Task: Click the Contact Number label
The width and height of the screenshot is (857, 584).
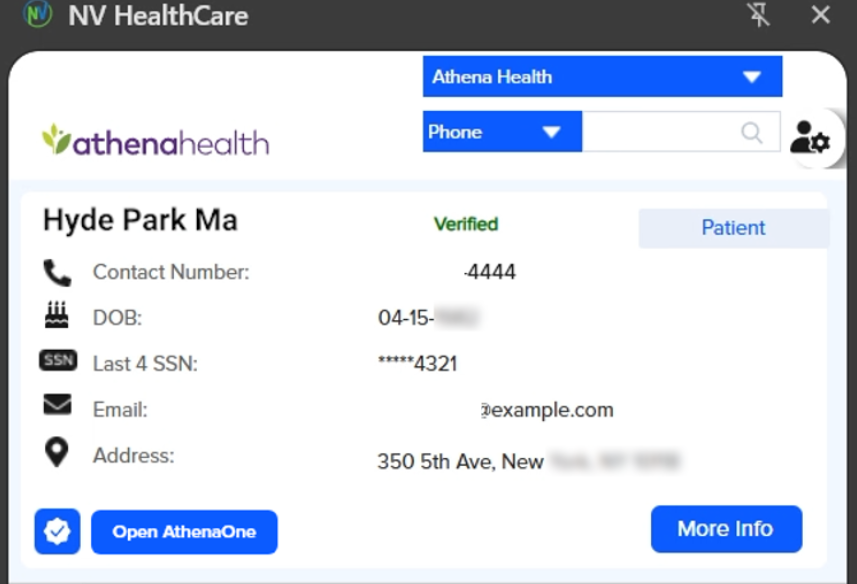Action: (171, 272)
